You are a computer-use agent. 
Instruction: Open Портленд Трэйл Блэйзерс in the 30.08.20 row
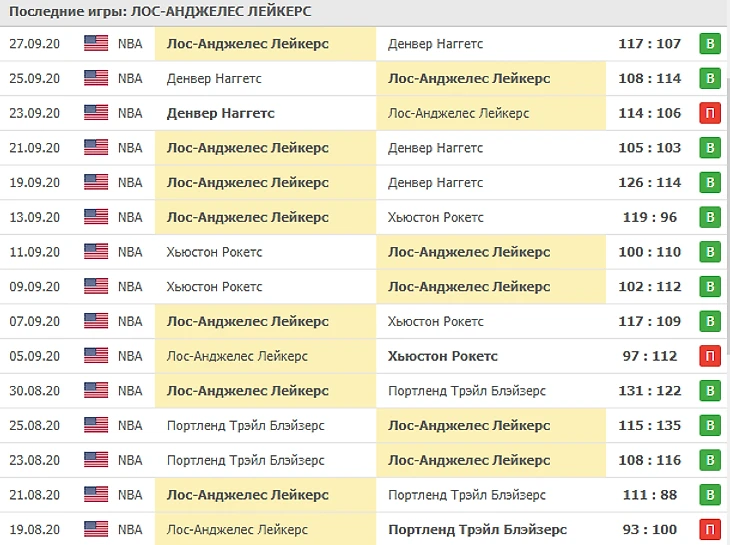[x=466, y=391]
